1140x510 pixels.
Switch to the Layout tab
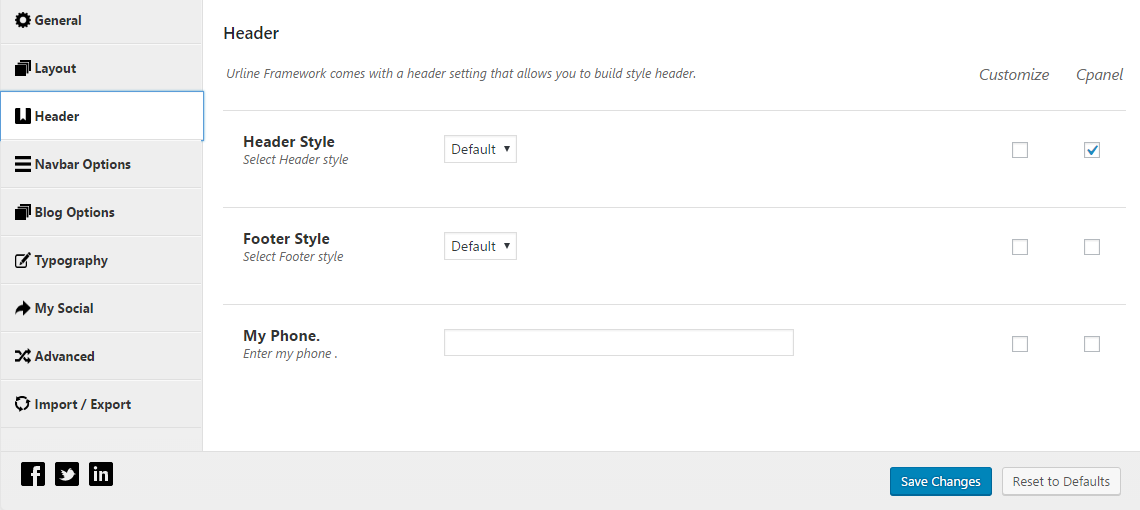click(101, 68)
